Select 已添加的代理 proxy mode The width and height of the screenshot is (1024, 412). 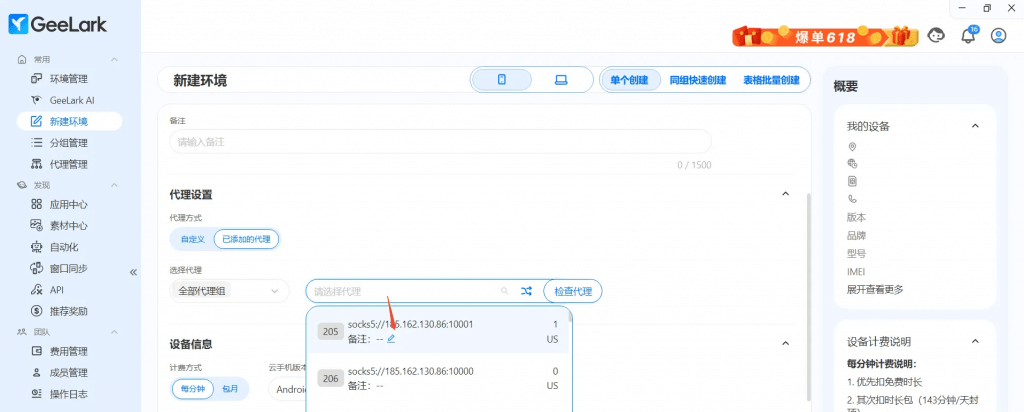click(247, 239)
